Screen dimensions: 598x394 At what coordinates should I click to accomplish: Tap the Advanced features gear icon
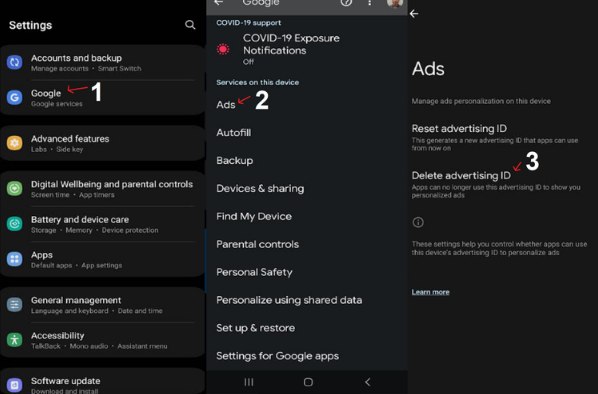click(14, 143)
